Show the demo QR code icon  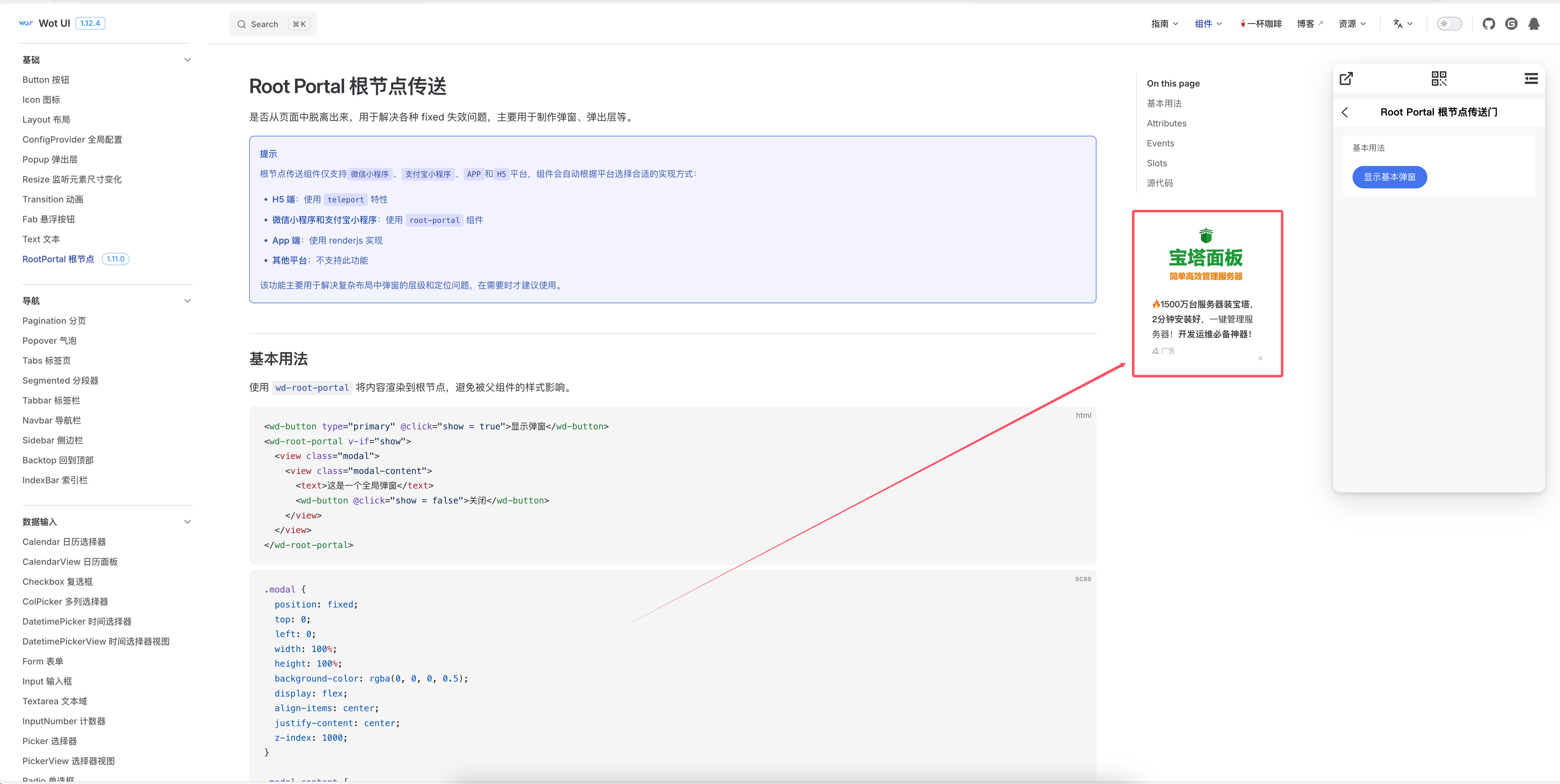1439,79
